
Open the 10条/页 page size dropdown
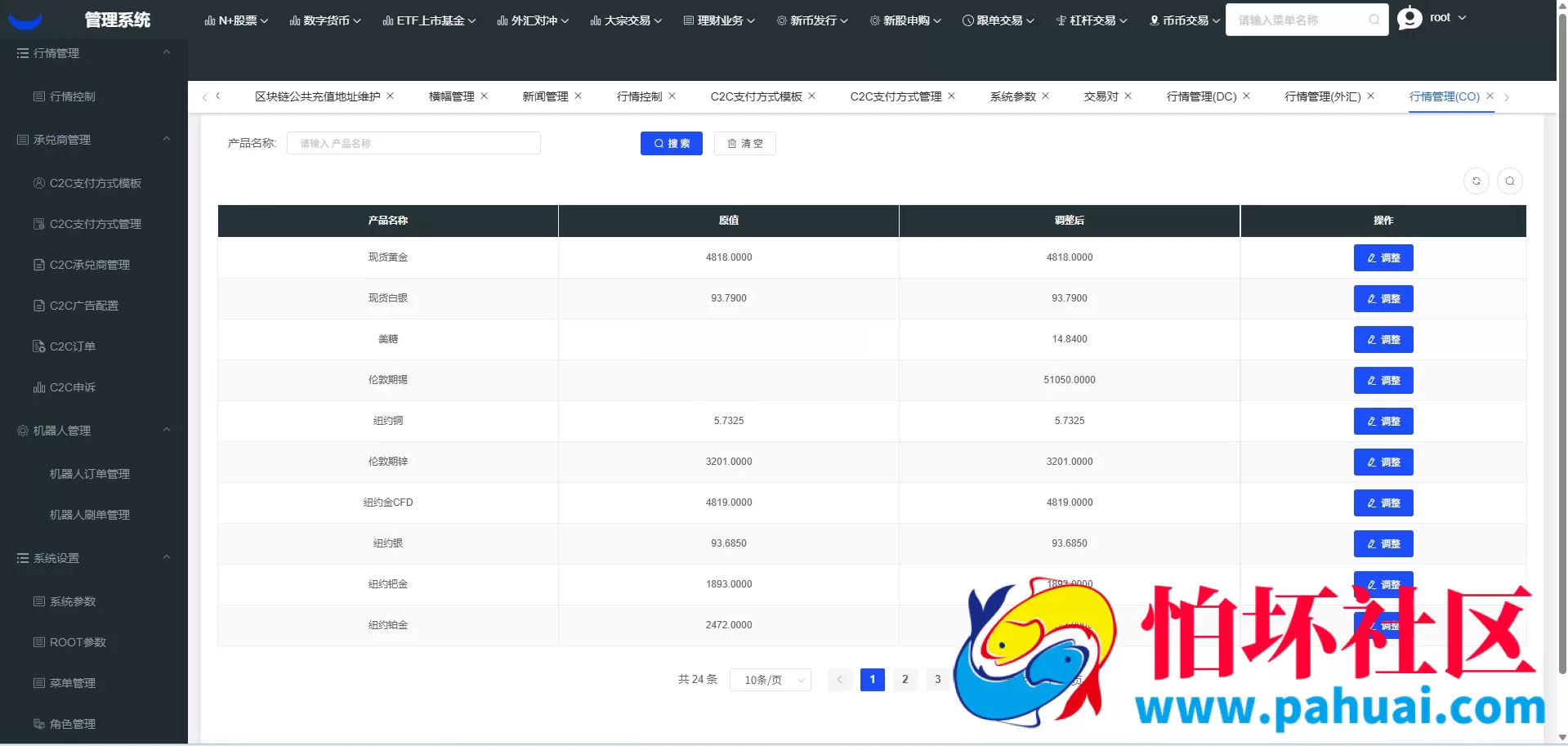click(x=771, y=680)
